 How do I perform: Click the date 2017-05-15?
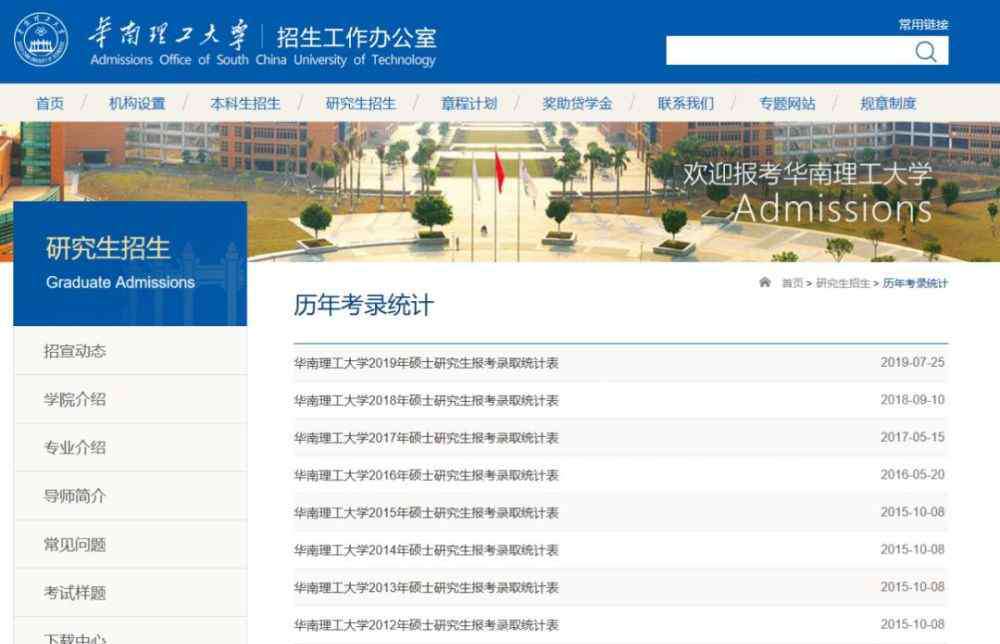coord(913,437)
